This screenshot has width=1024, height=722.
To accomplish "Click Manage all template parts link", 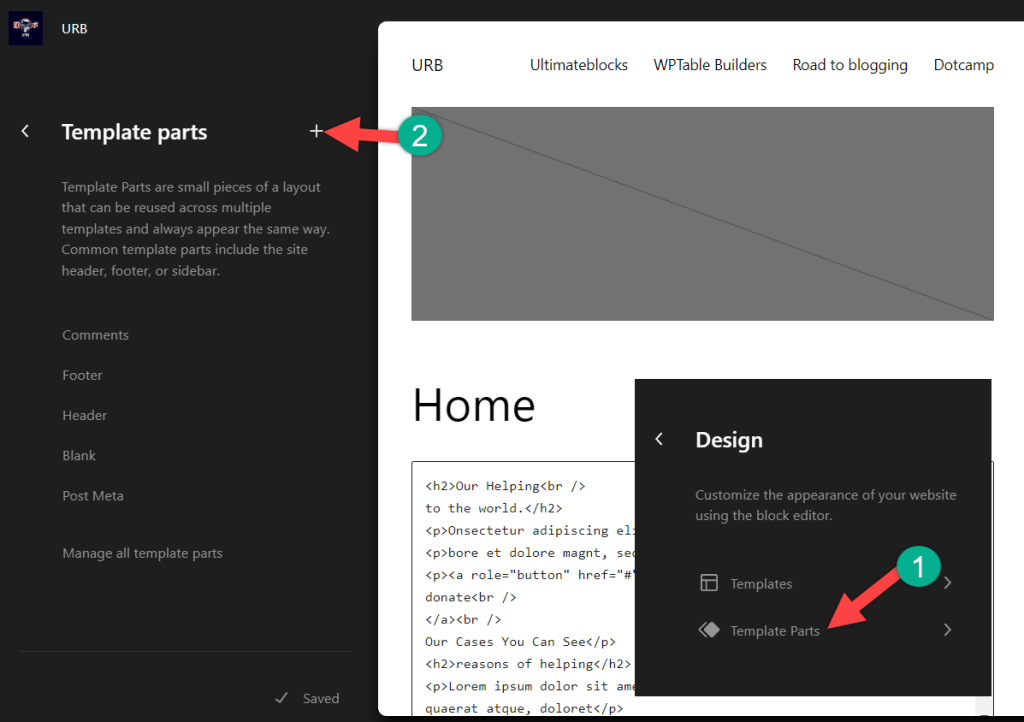I will (142, 553).
